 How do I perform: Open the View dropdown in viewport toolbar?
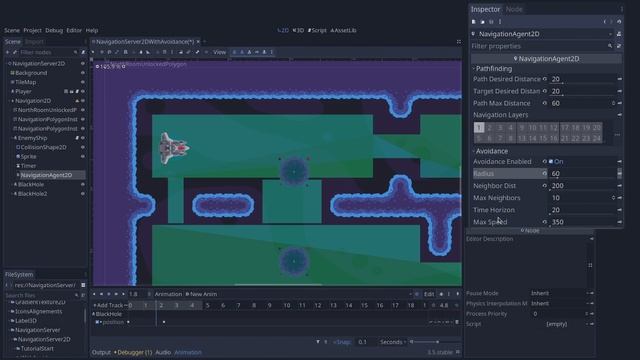219,52
